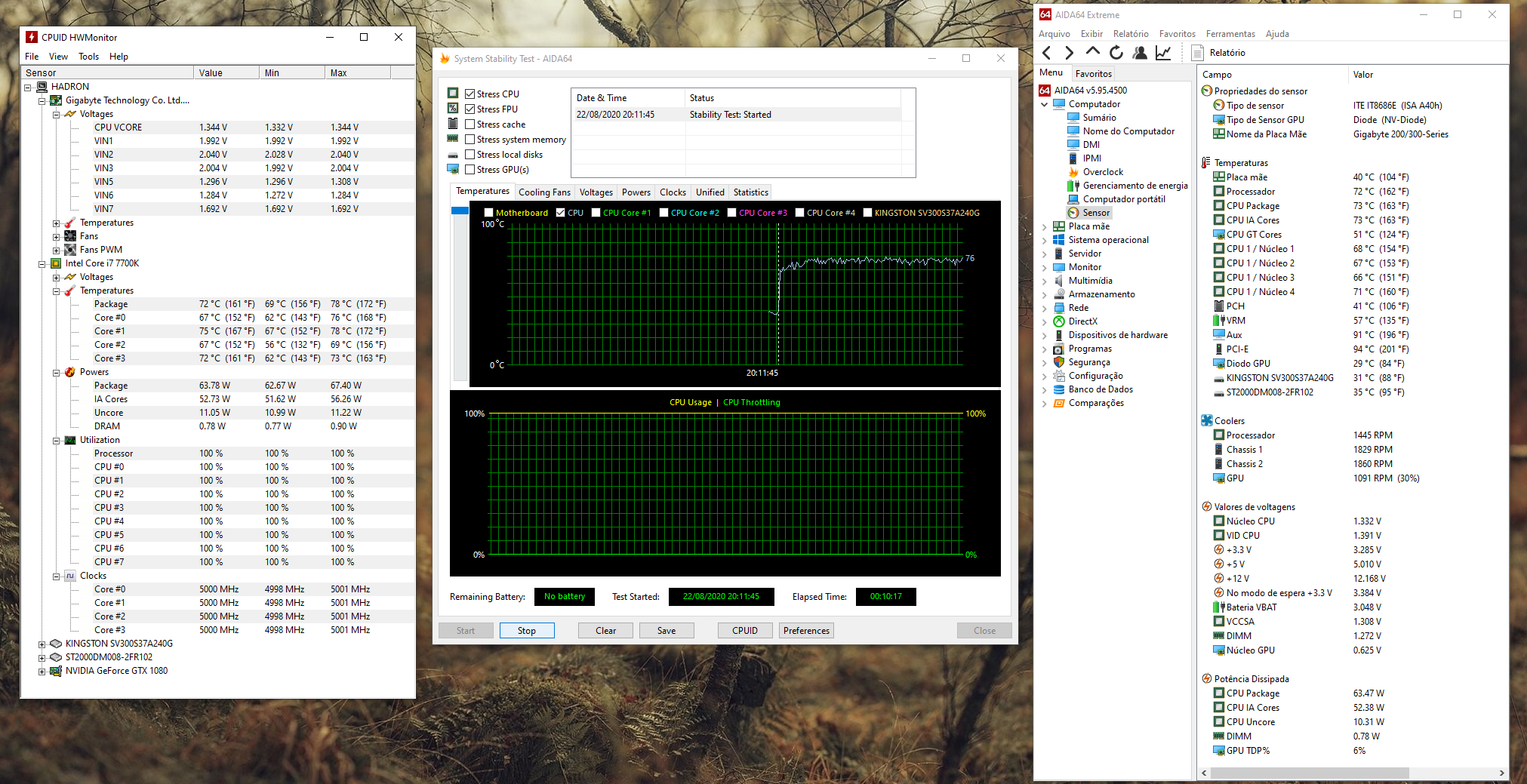Switch to the Statistics tab
This screenshot has height=784, width=1527.
click(751, 192)
